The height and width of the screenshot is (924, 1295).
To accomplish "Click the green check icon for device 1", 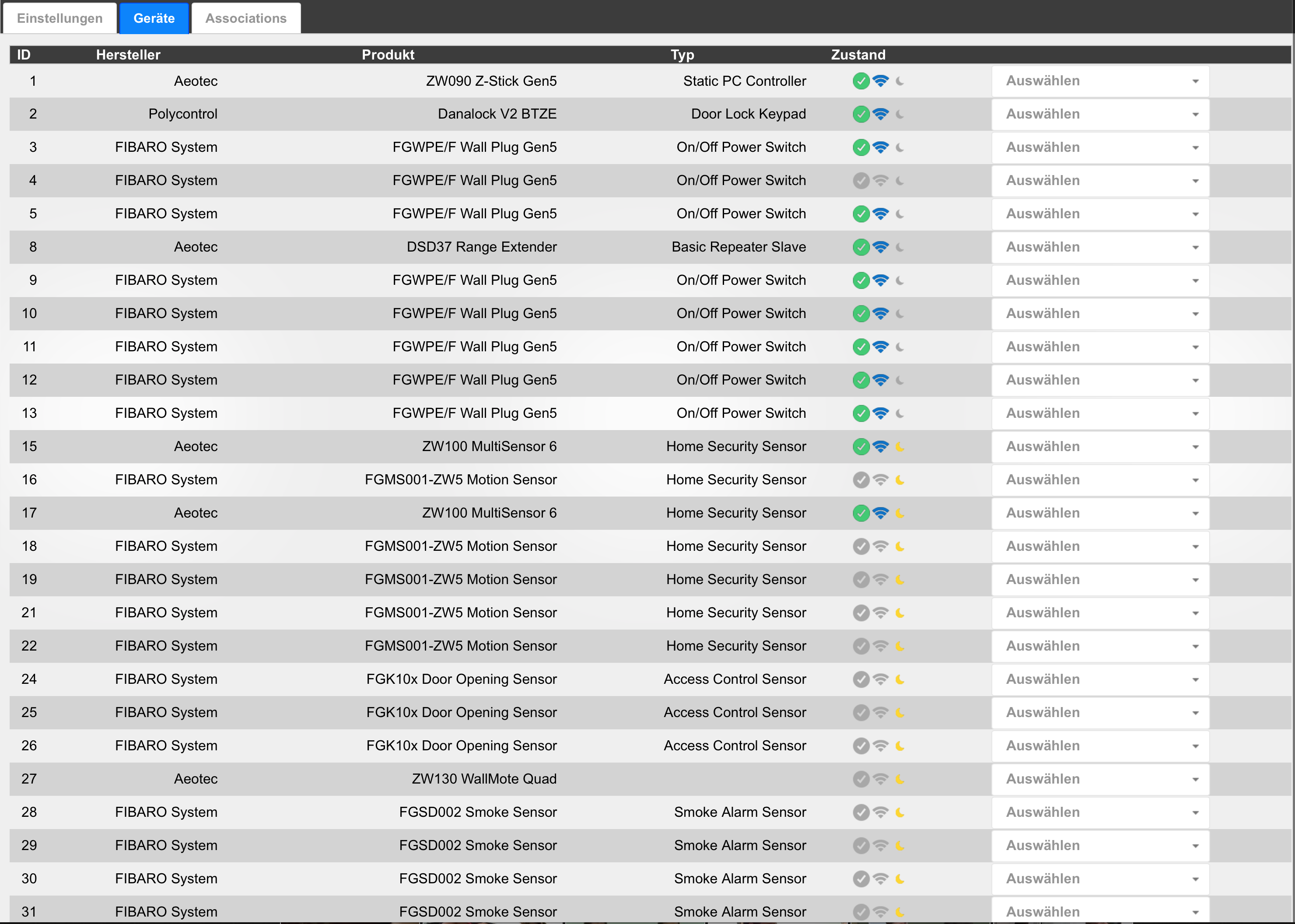I will (861, 81).
